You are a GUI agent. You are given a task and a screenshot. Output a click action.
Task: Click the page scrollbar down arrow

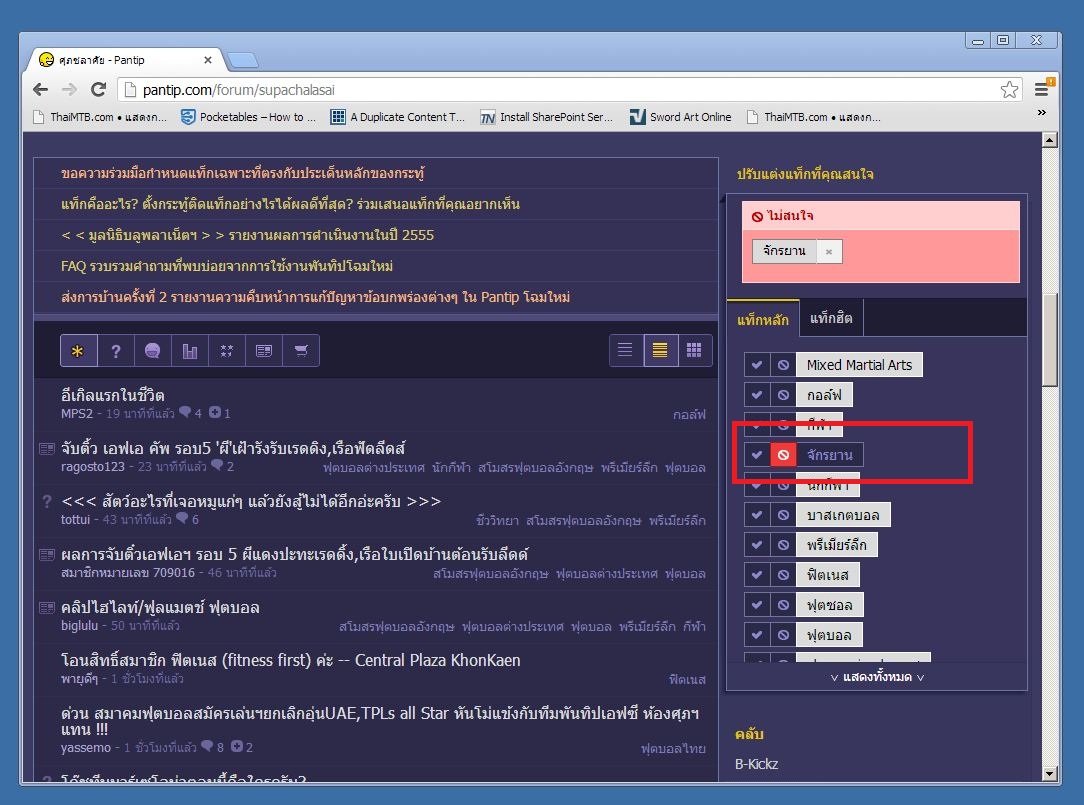tap(1049, 774)
